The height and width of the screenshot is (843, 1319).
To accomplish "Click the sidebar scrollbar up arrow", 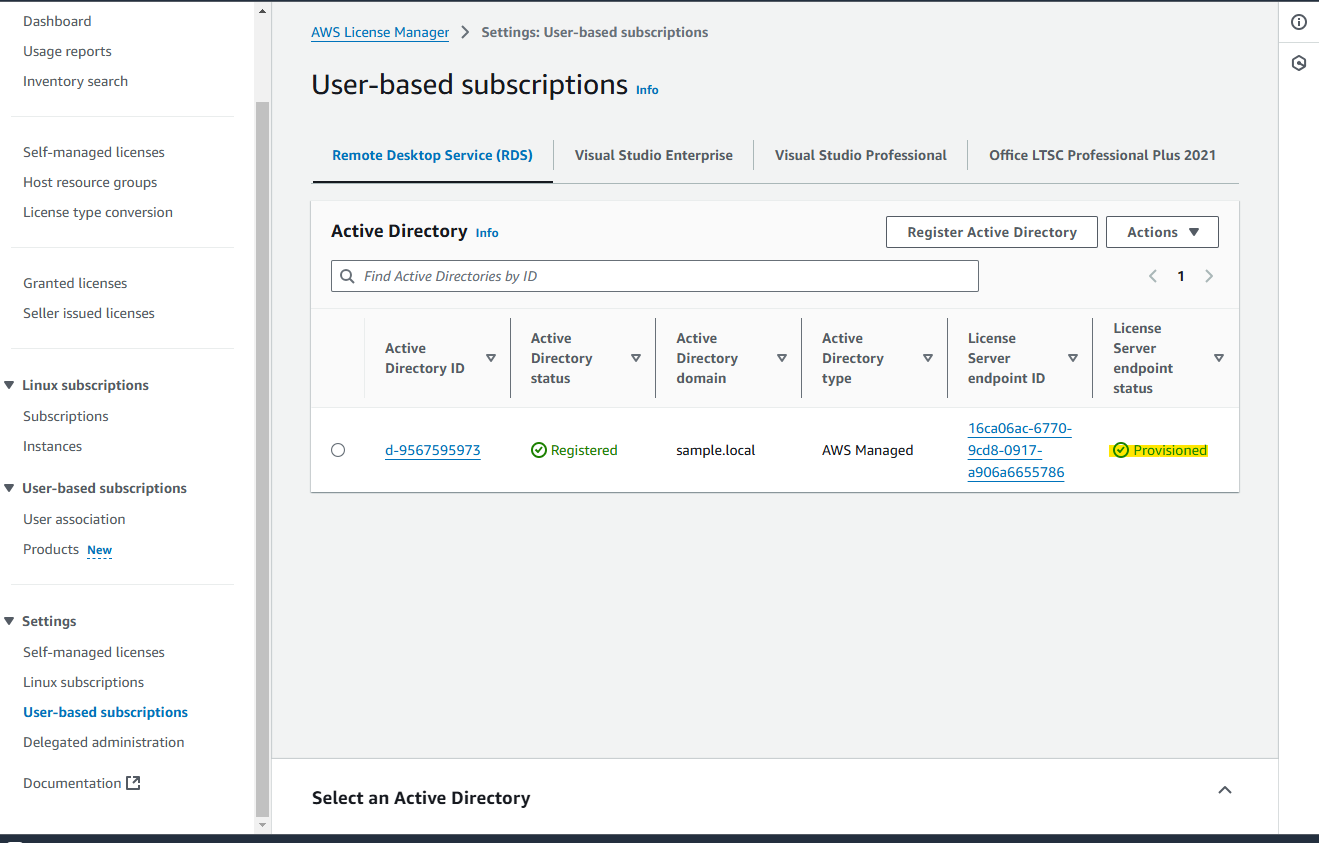I will [x=263, y=11].
